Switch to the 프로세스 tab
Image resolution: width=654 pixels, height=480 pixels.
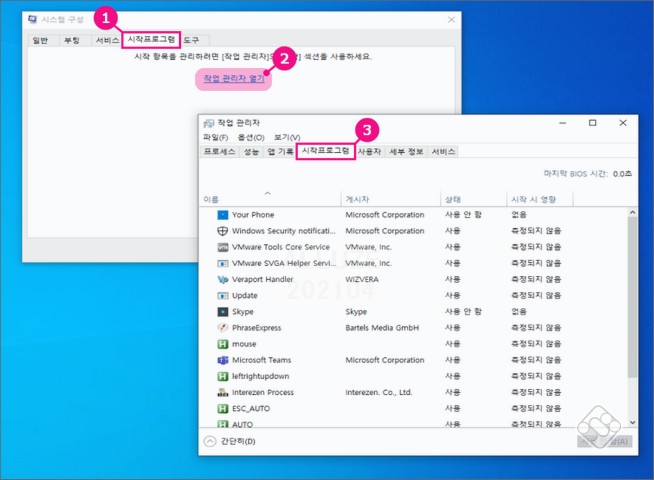coord(219,151)
